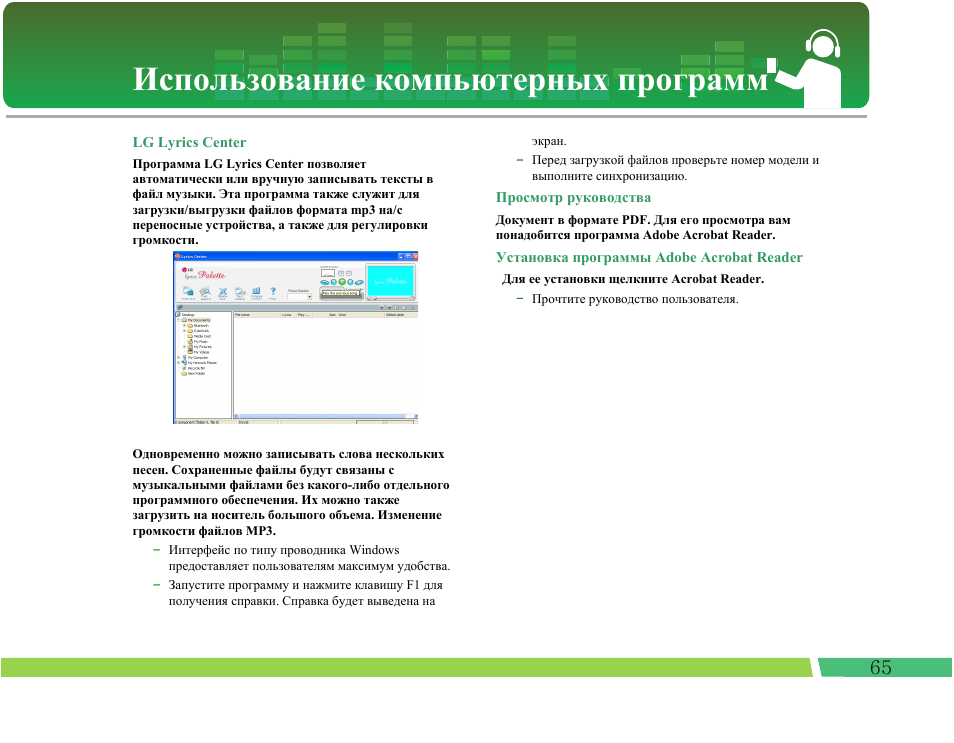This screenshot has width=954, height=743.
Task: Click the File name column header
Action: coord(241,314)
